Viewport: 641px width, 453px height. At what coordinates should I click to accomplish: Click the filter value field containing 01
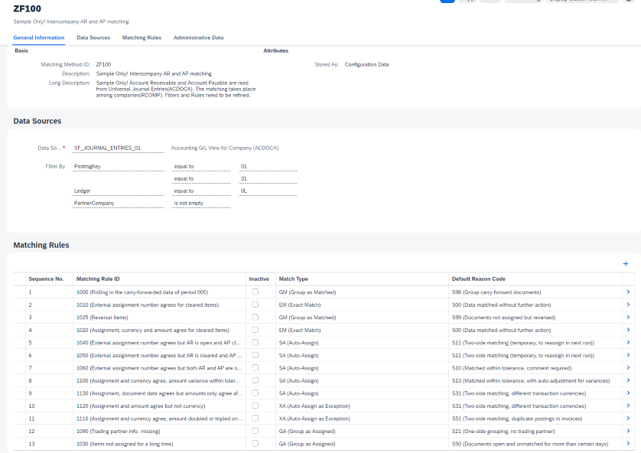268,166
